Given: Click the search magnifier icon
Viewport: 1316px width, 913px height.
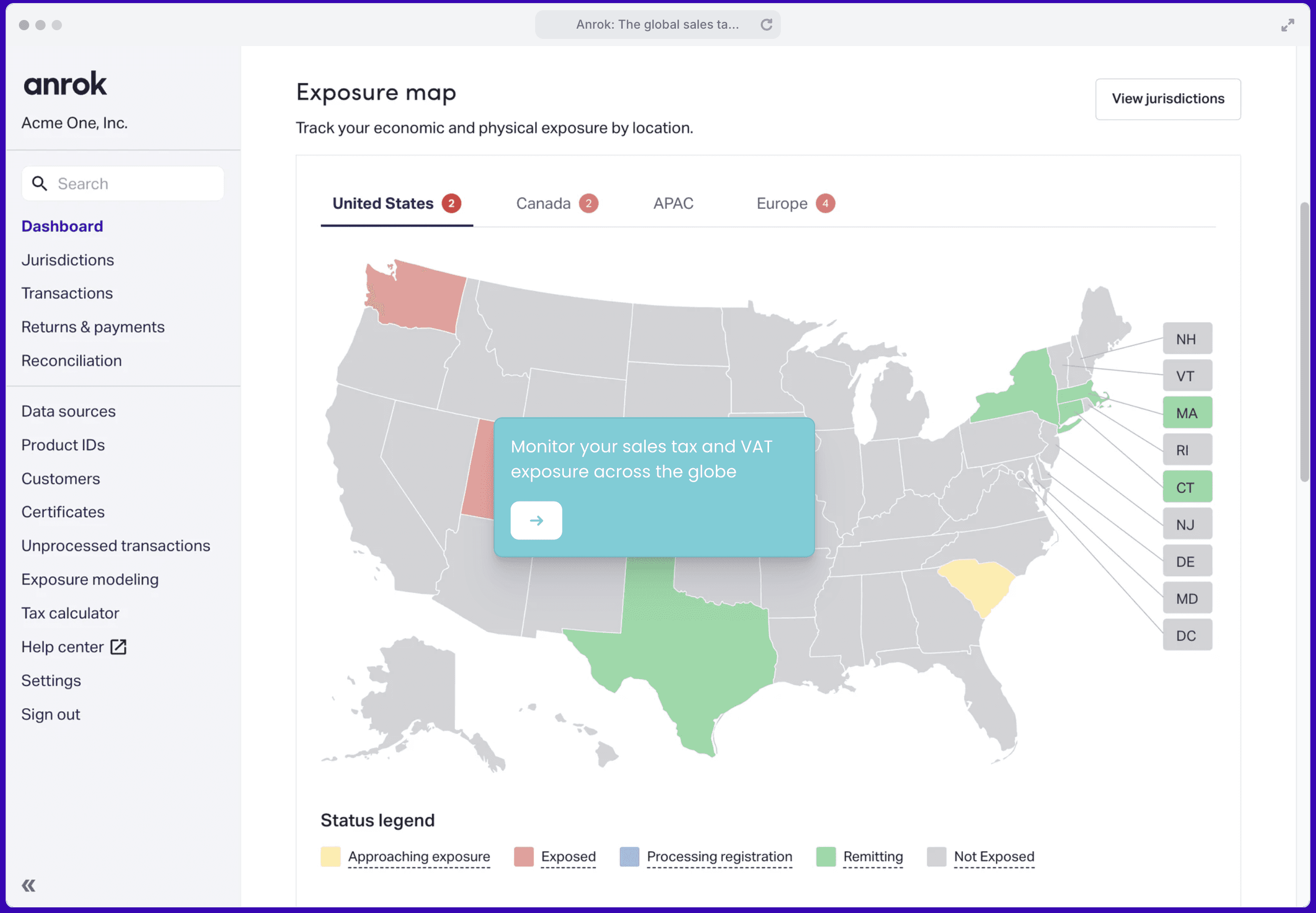Looking at the screenshot, I should pyautogui.click(x=39, y=184).
